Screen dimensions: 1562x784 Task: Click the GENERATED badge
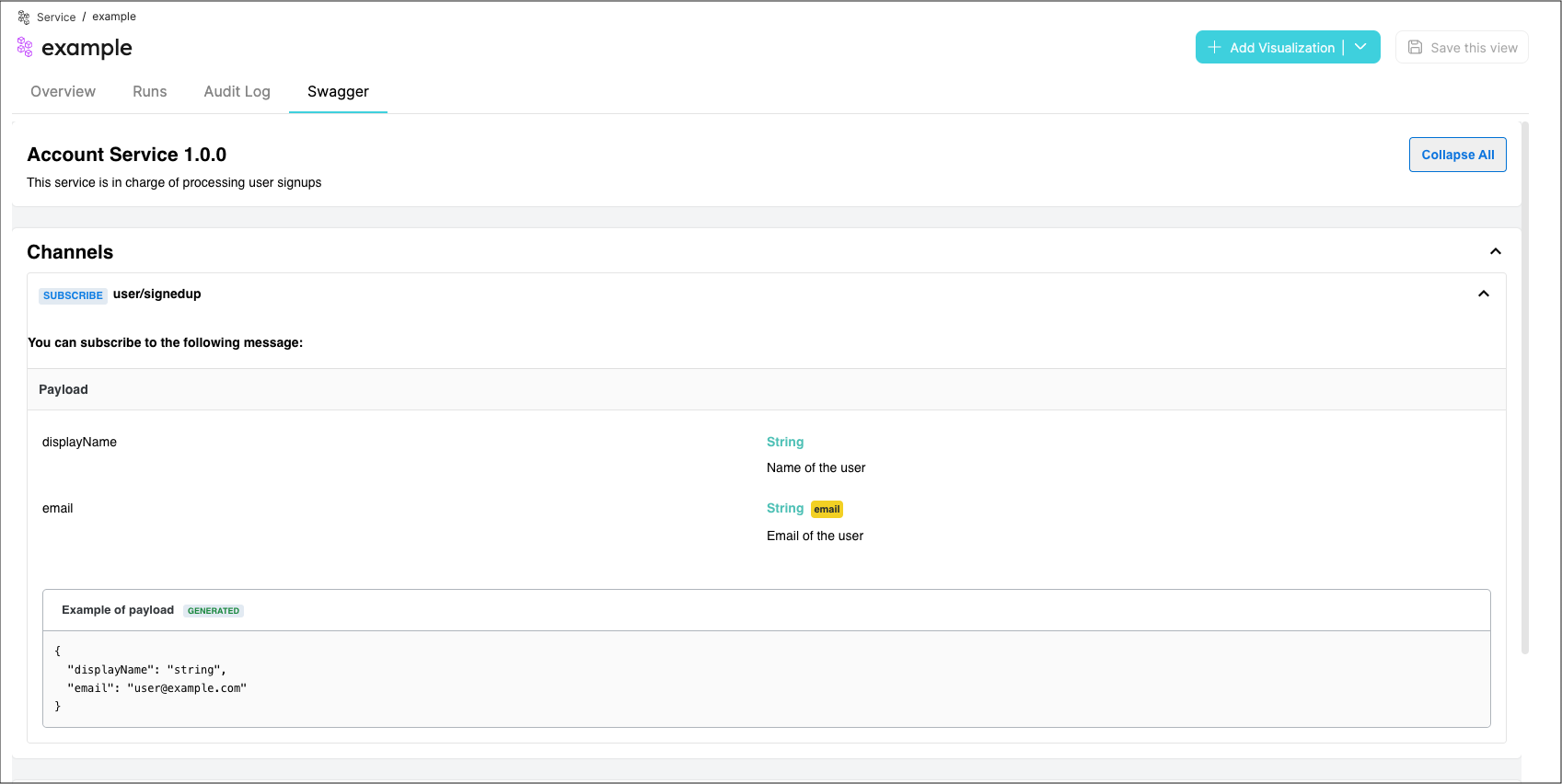214,611
